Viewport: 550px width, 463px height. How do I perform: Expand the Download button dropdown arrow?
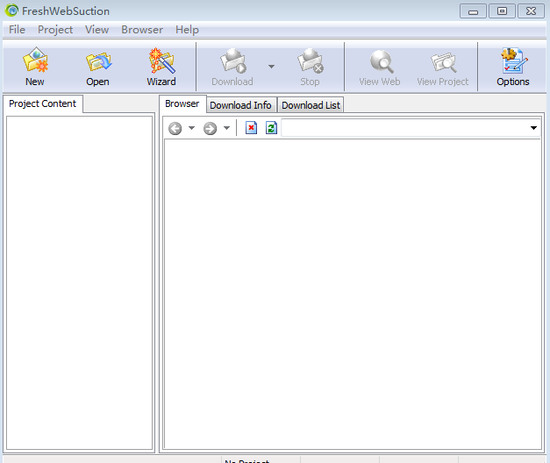coord(271,66)
